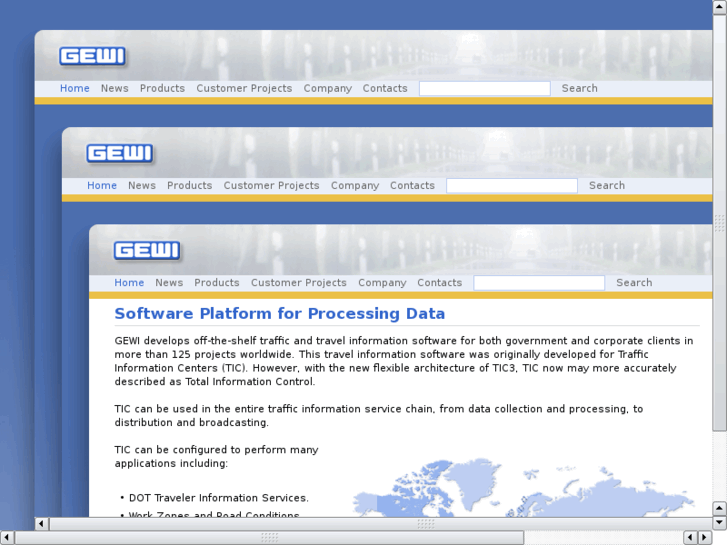Click Search in the outermost navigation bar
This screenshot has height=545, width=727.
click(580, 88)
